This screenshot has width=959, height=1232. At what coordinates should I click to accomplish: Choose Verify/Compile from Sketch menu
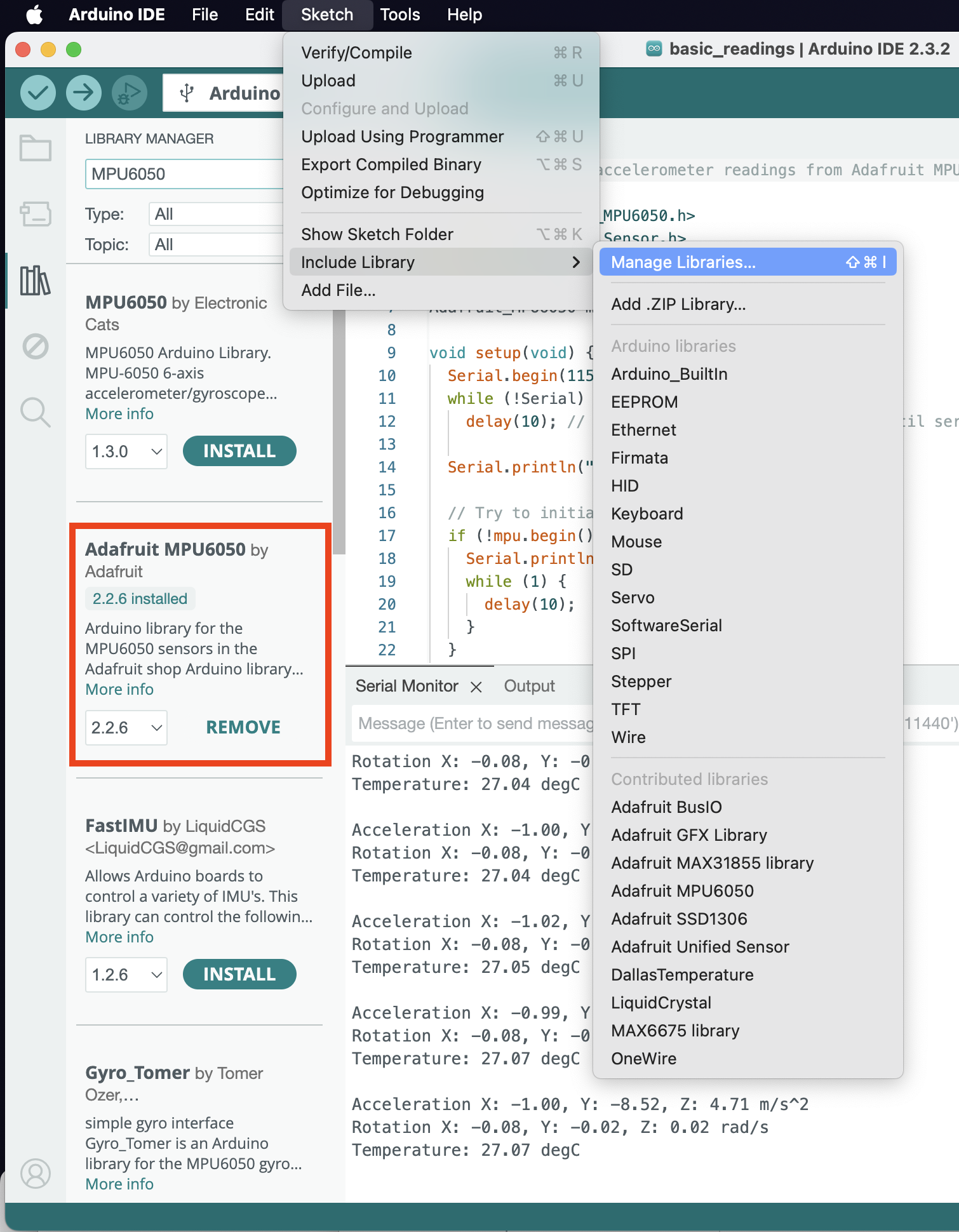[x=441, y=53]
